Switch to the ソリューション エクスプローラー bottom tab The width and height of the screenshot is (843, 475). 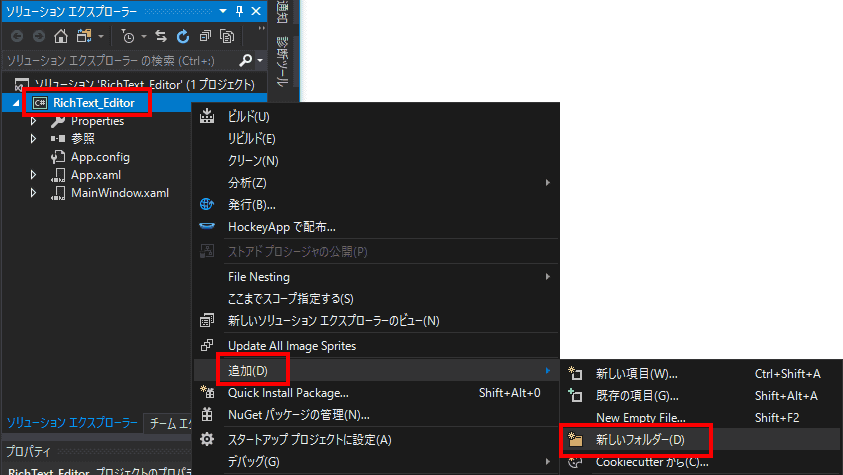coord(72,423)
